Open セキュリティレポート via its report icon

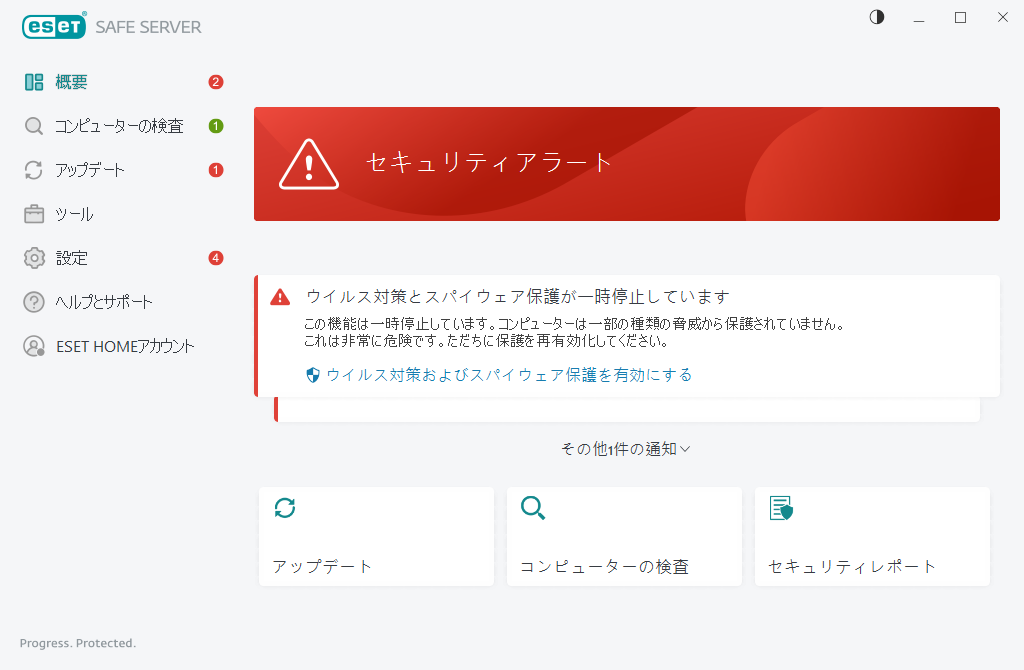(x=781, y=508)
